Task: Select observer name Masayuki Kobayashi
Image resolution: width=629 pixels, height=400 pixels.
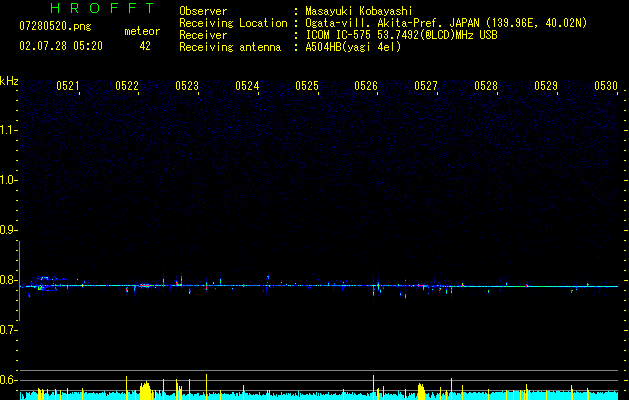Action: (359, 11)
